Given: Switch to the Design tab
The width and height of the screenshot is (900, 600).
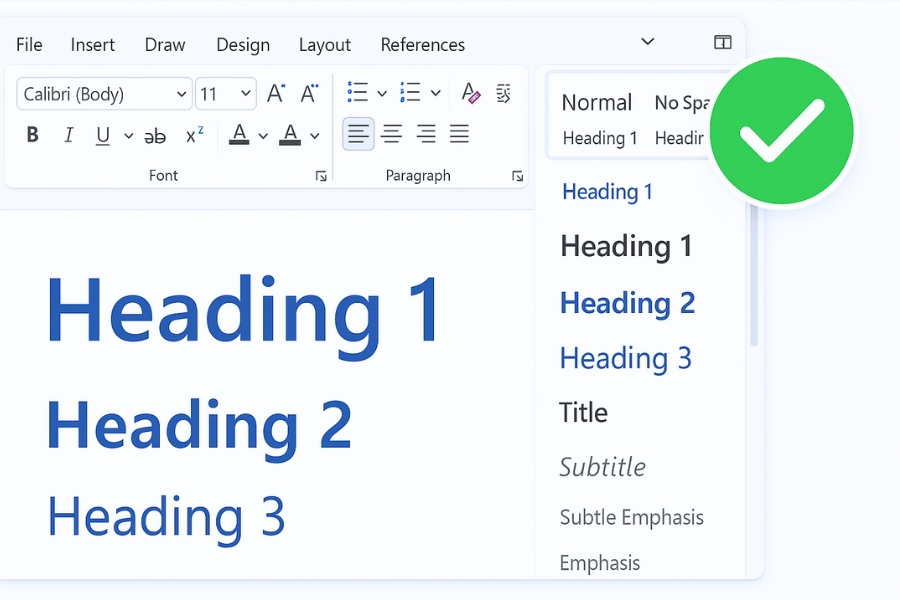Looking at the screenshot, I should [x=243, y=44].
